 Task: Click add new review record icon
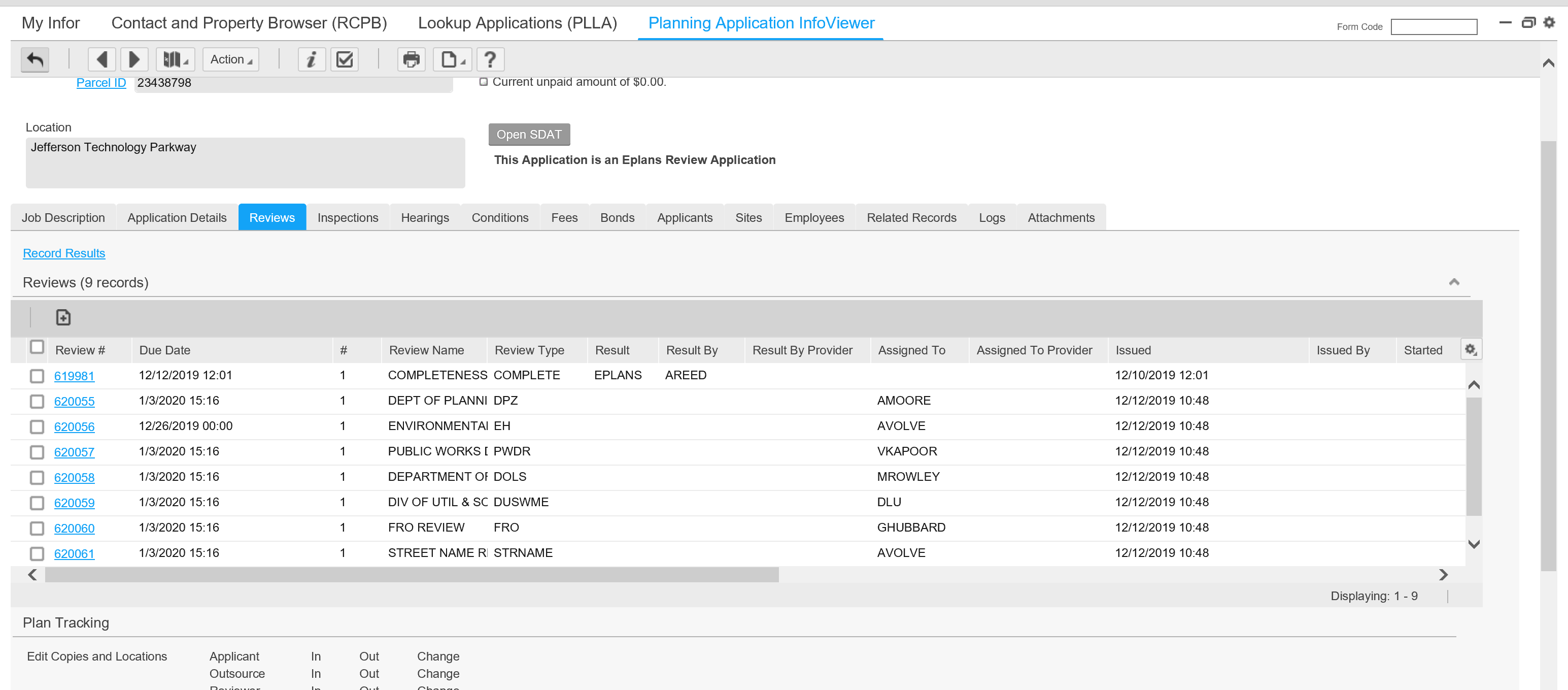point(63,317)
